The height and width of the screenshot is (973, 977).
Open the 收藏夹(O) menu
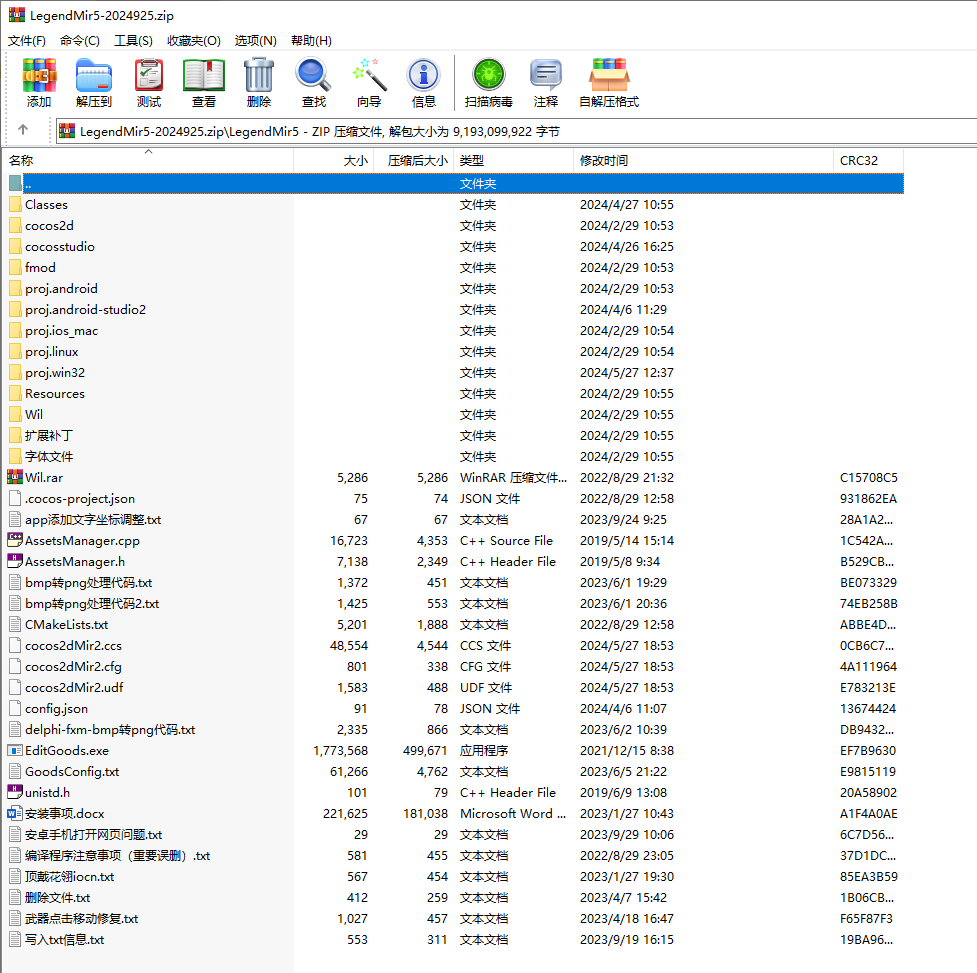coord(194,40)
